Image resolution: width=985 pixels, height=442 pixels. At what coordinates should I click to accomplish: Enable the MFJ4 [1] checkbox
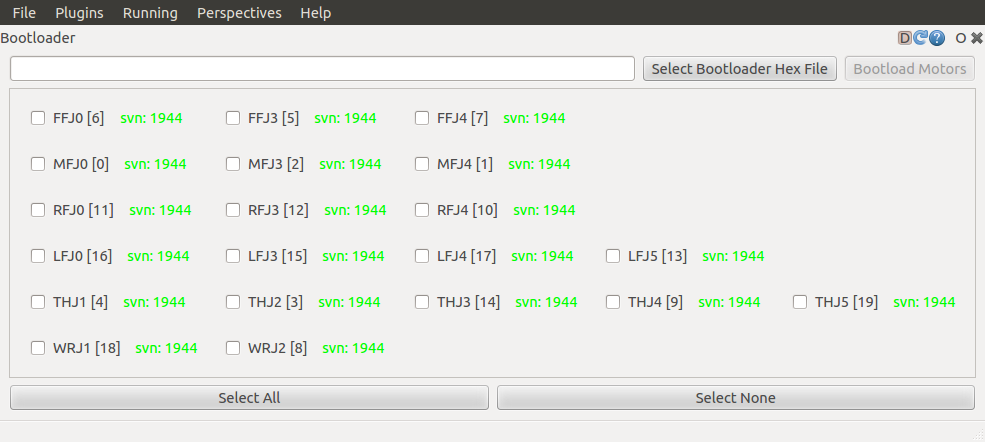point(422,164)
